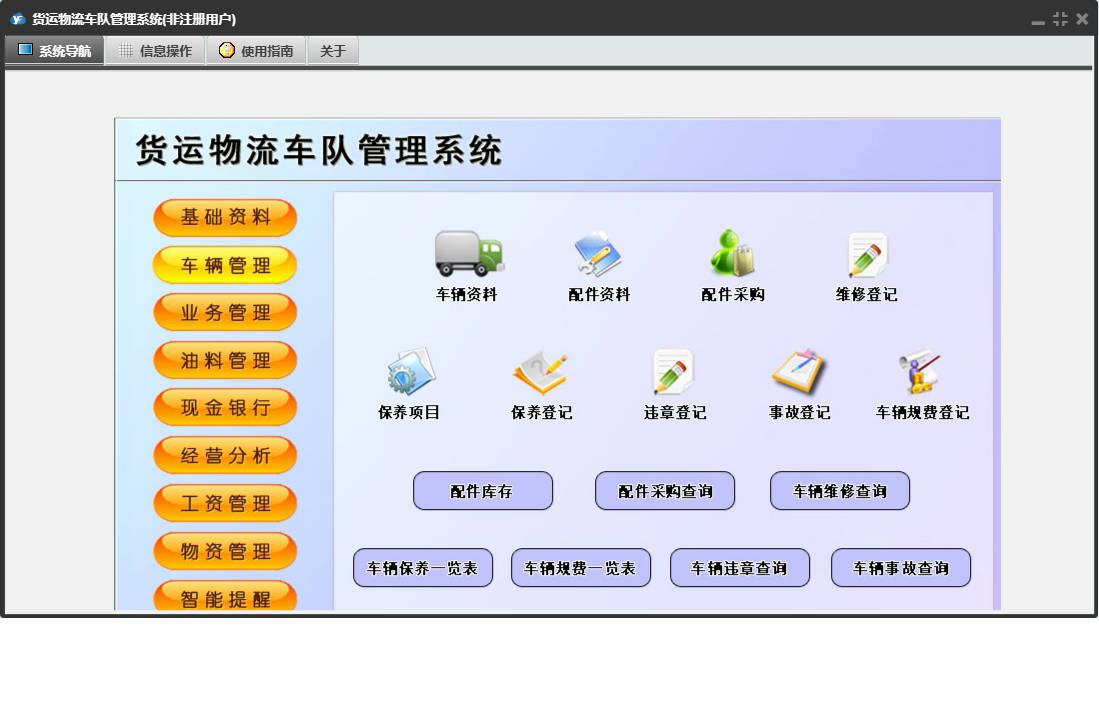Open 配件采购 shopper icon
The width and height of the screenshot is (1099, 723).
pyautogui.click(x=732, y=253)
